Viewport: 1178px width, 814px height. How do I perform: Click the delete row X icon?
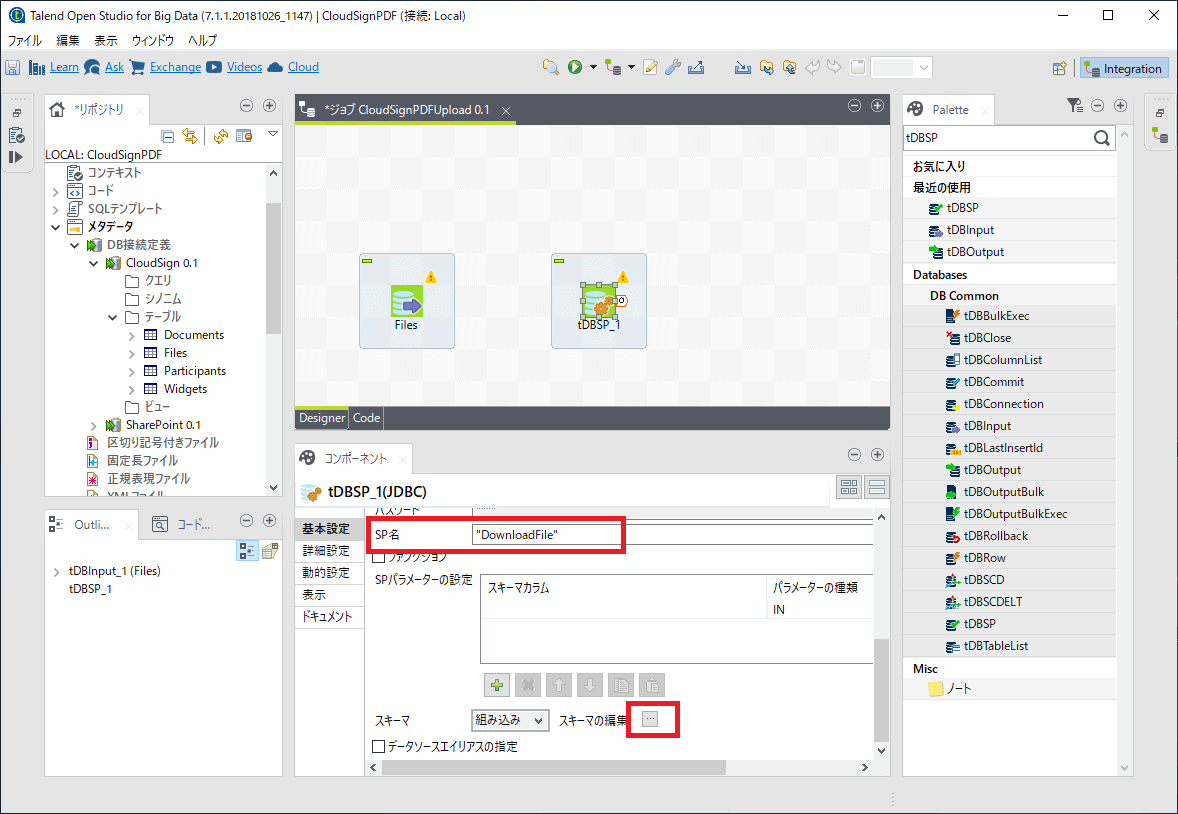528,685
